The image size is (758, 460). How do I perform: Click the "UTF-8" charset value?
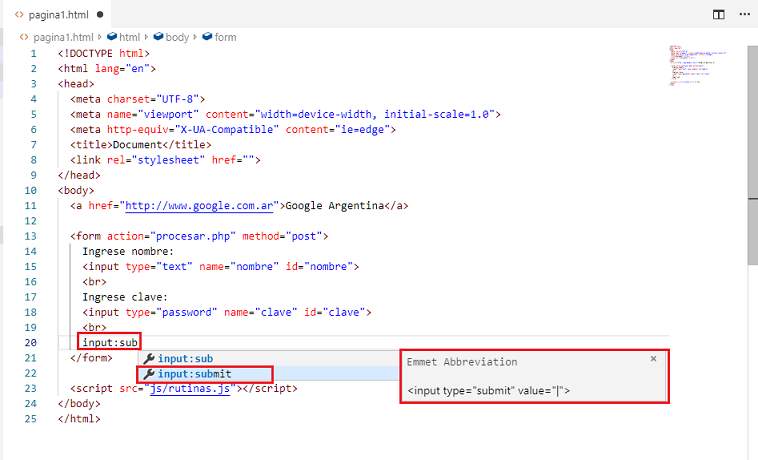[x=177, y=99]
